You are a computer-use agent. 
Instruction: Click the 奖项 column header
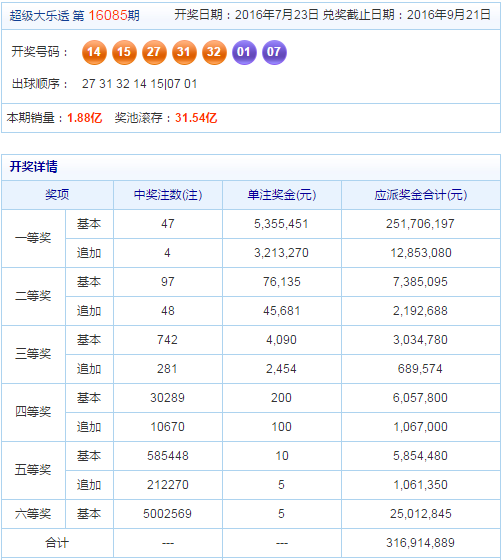57,195
